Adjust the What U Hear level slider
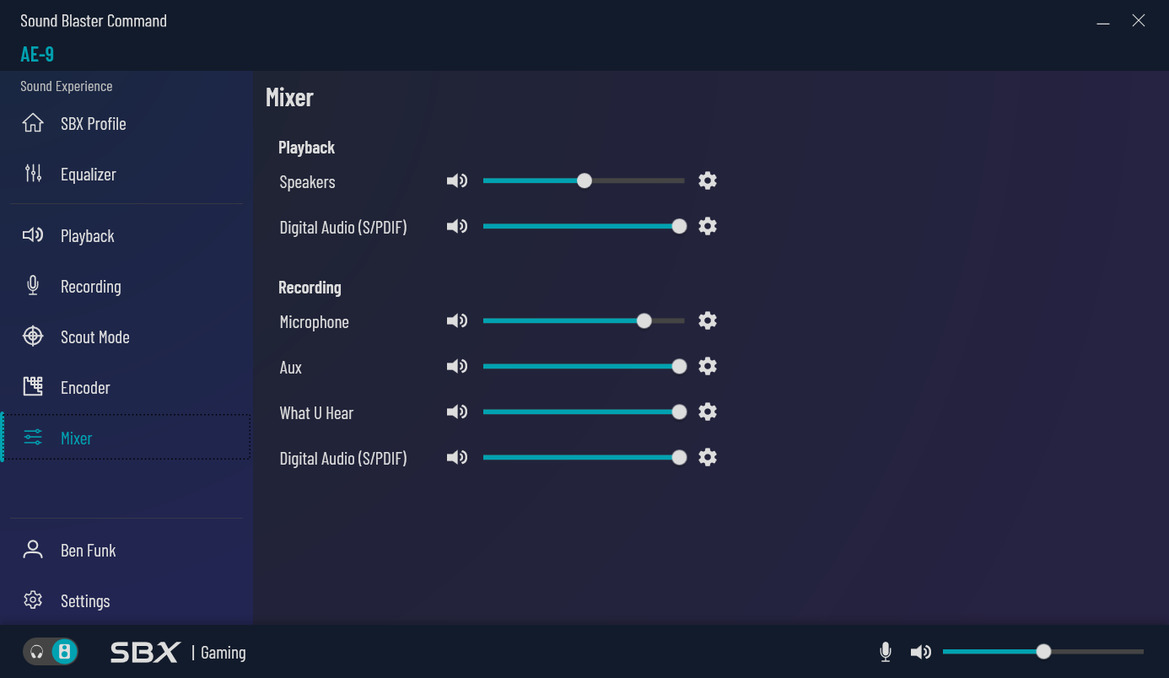This screenshot has width=1169, height=678. point(584,412)
